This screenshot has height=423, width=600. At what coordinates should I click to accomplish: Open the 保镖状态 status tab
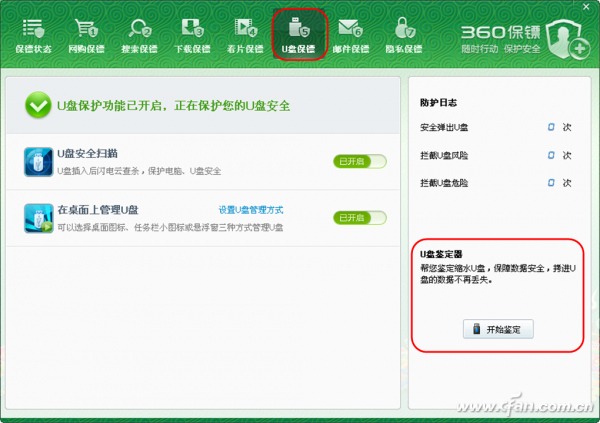(x=33, y=36)
